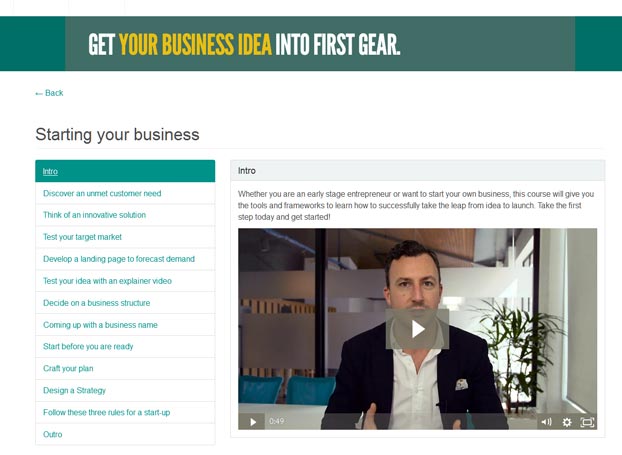This screenshot has width=622, height=455.
Task: Open Discover an unmet customer need lesson
Action: click(125, 193)
